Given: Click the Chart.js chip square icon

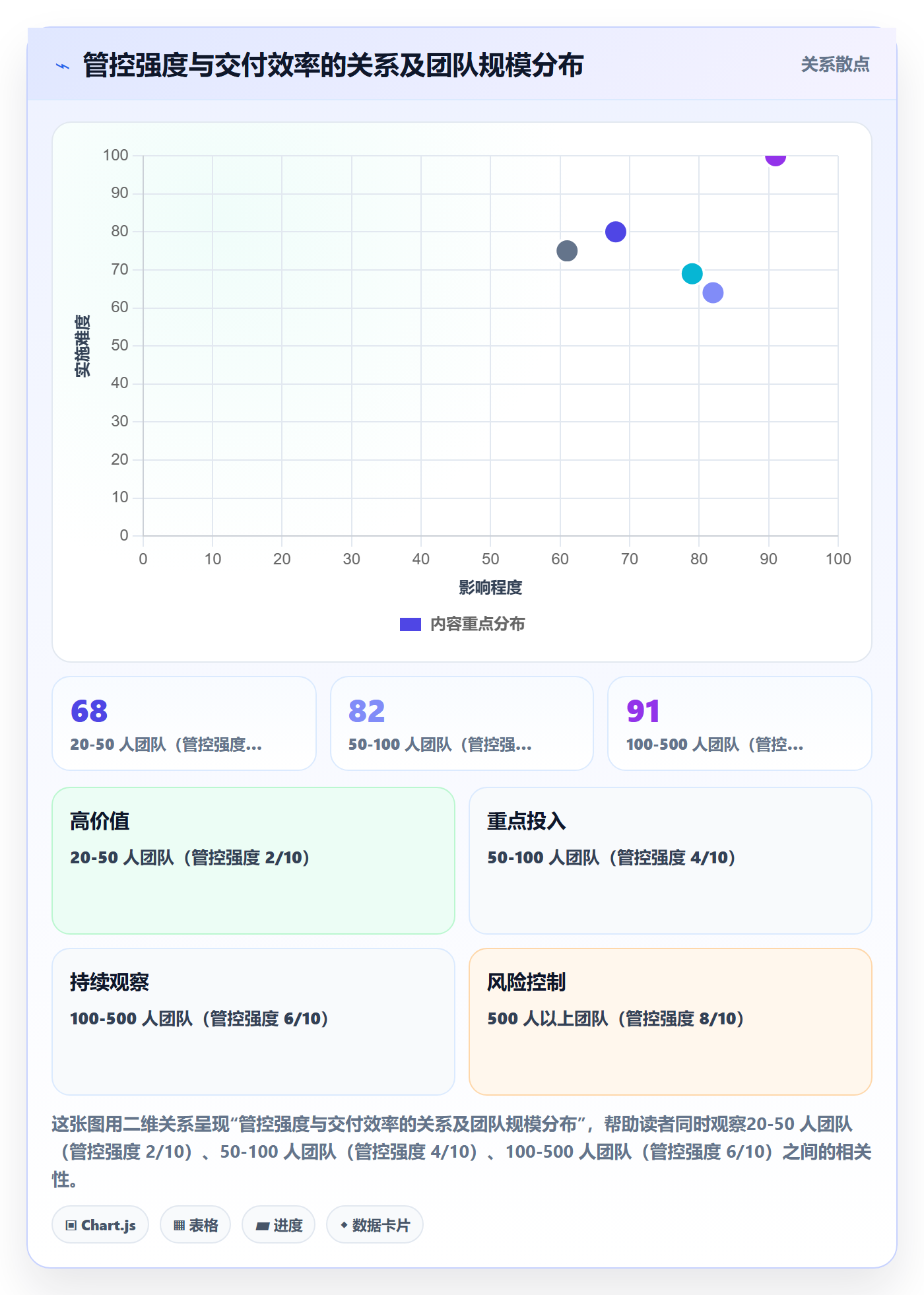Looking at the screenshot, I should click(71, 1226).
